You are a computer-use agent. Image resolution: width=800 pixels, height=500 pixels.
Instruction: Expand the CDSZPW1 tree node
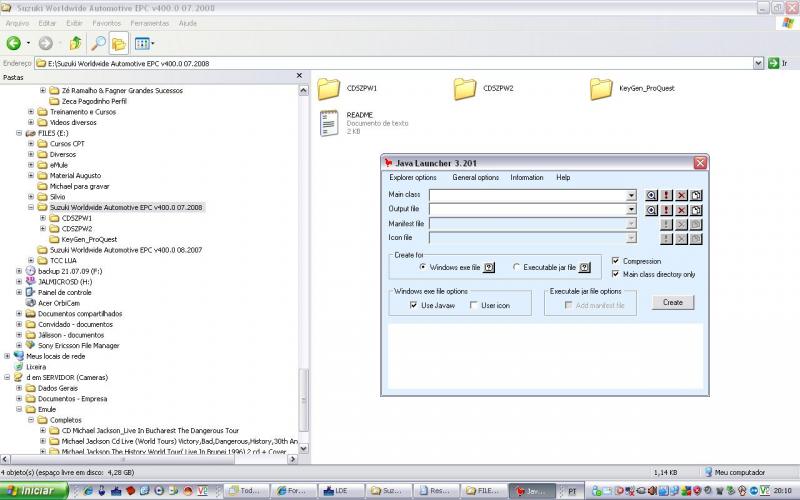tap(43, 218)
